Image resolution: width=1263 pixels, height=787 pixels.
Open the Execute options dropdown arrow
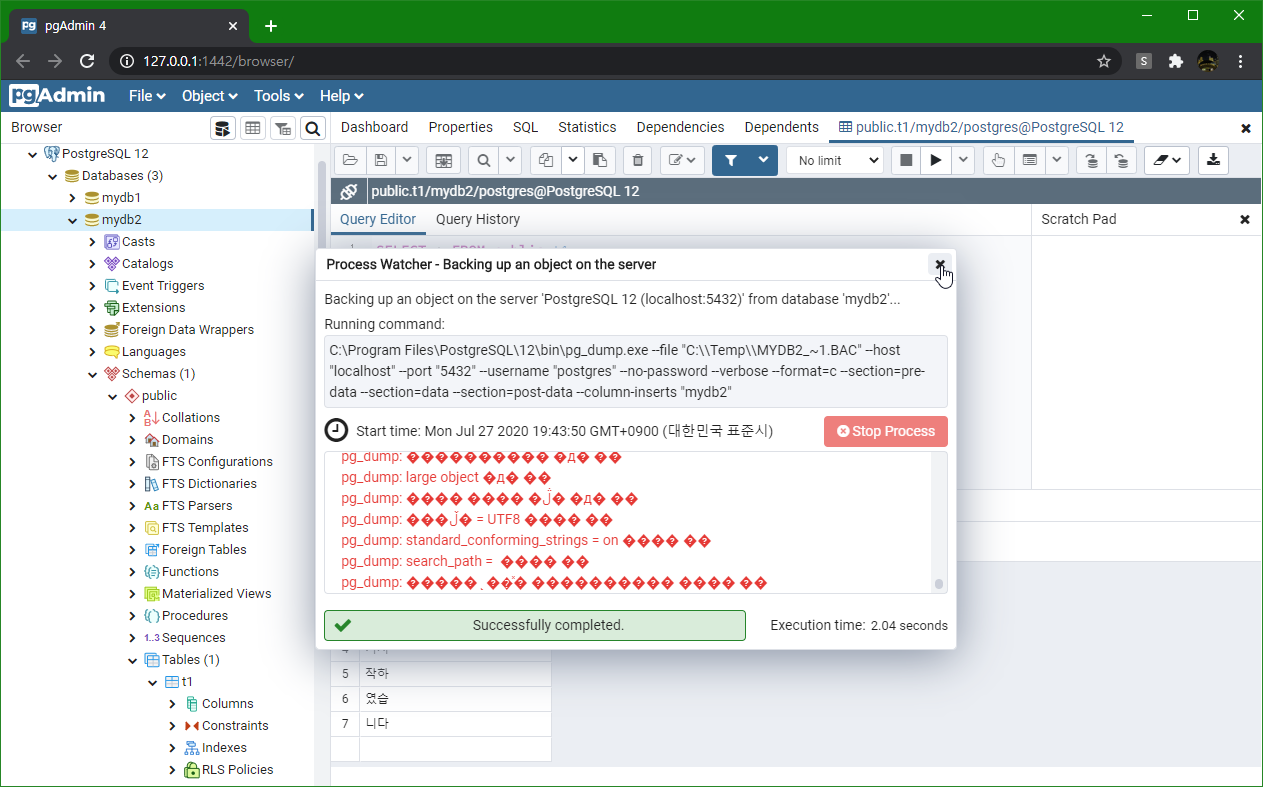pyautogui.click(x=963, y=160)
